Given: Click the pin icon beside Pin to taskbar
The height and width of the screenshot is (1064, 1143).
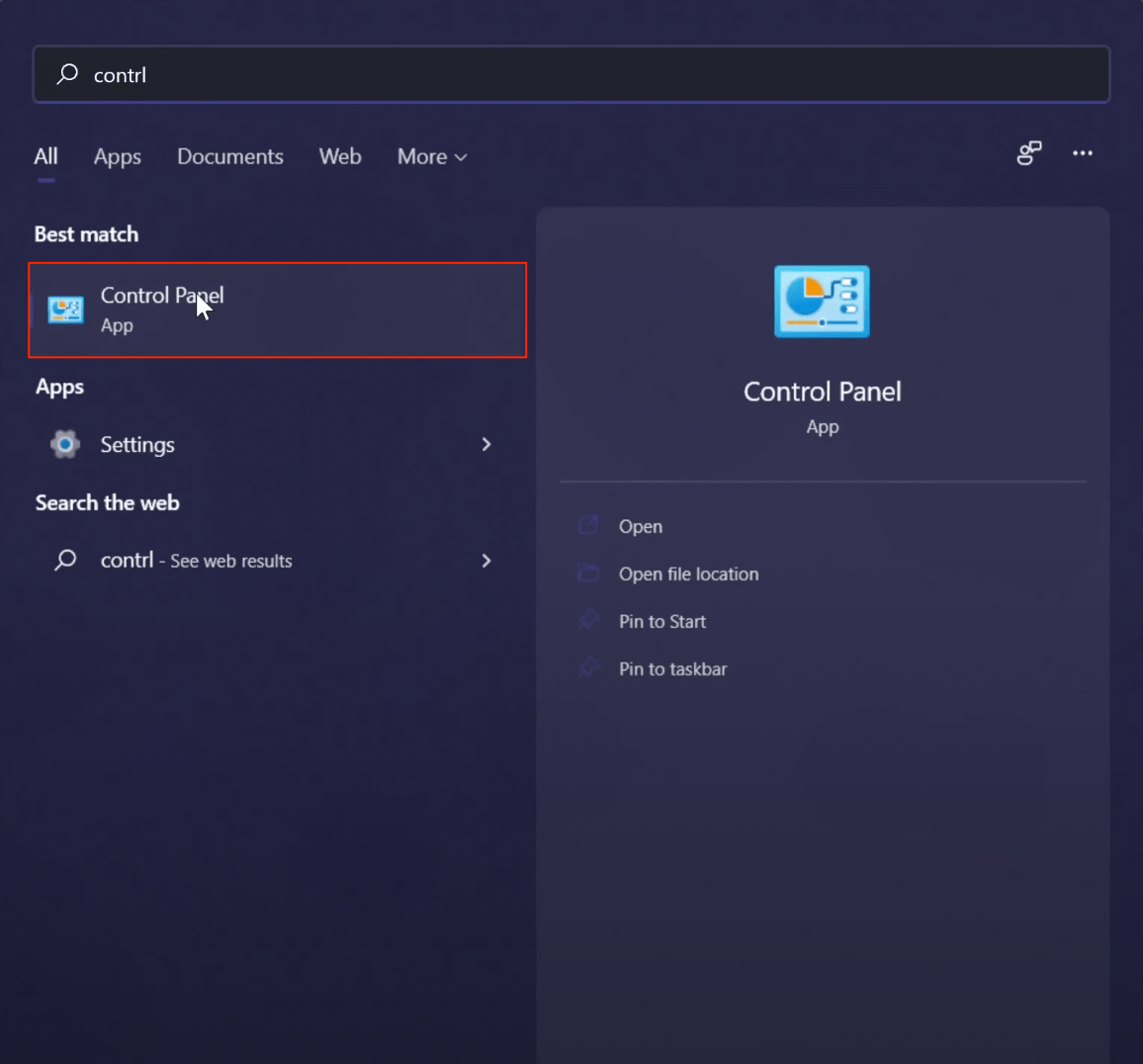Looking at the screenshot, I should 588,667.
